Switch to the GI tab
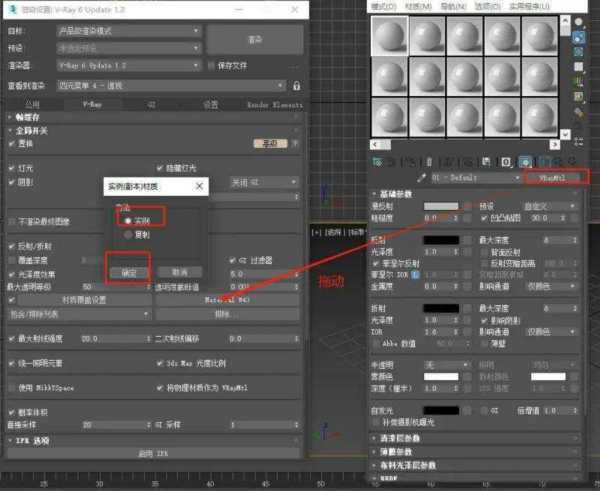Screen dimensions: 600x491 point(152,104)
